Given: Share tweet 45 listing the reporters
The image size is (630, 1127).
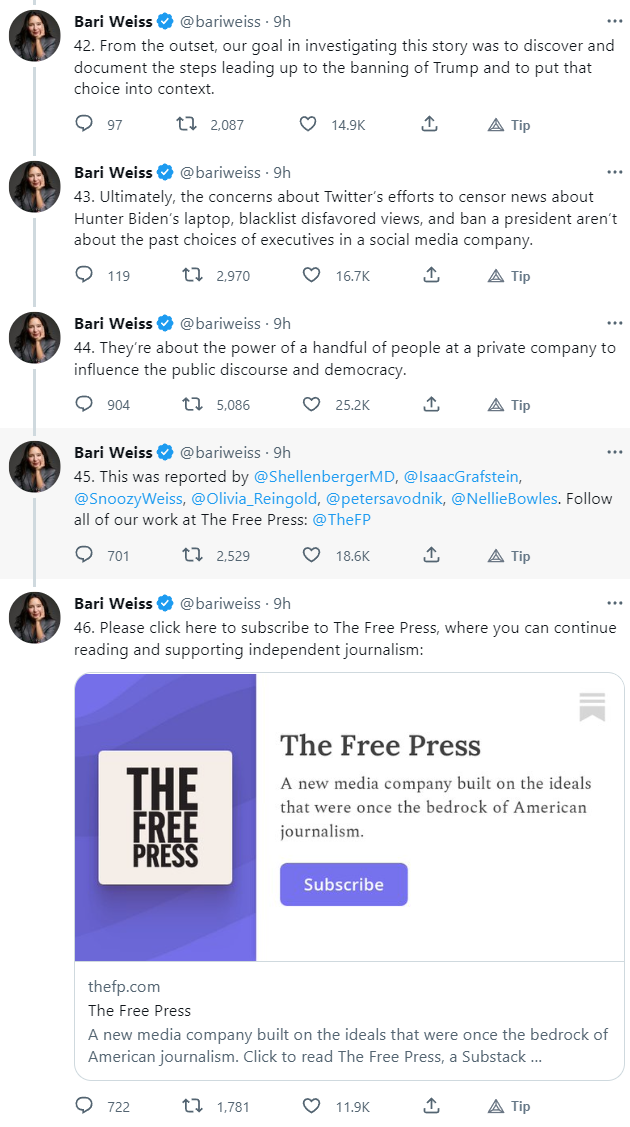Looking at the screenshot, I should pos(430,555).
